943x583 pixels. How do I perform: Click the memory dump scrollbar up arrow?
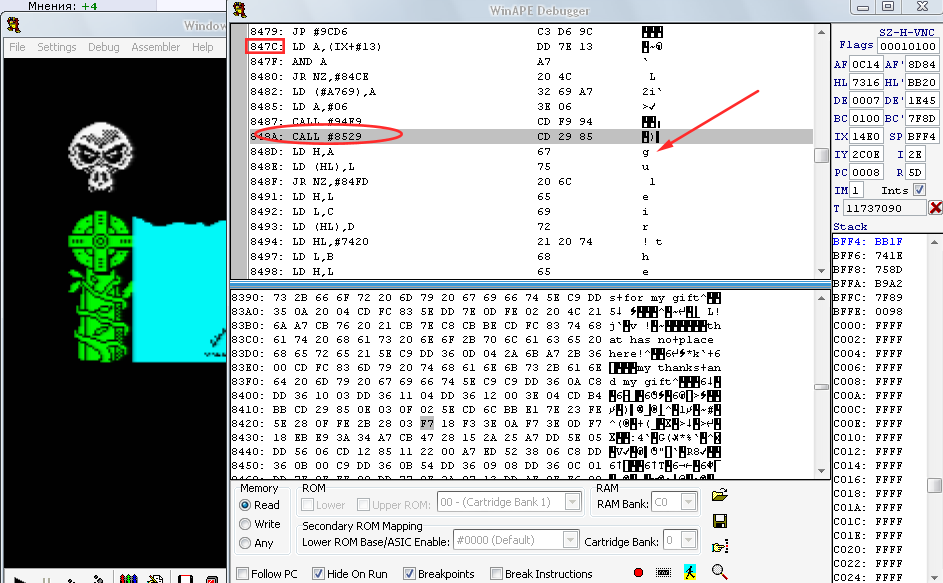point(822,298)
